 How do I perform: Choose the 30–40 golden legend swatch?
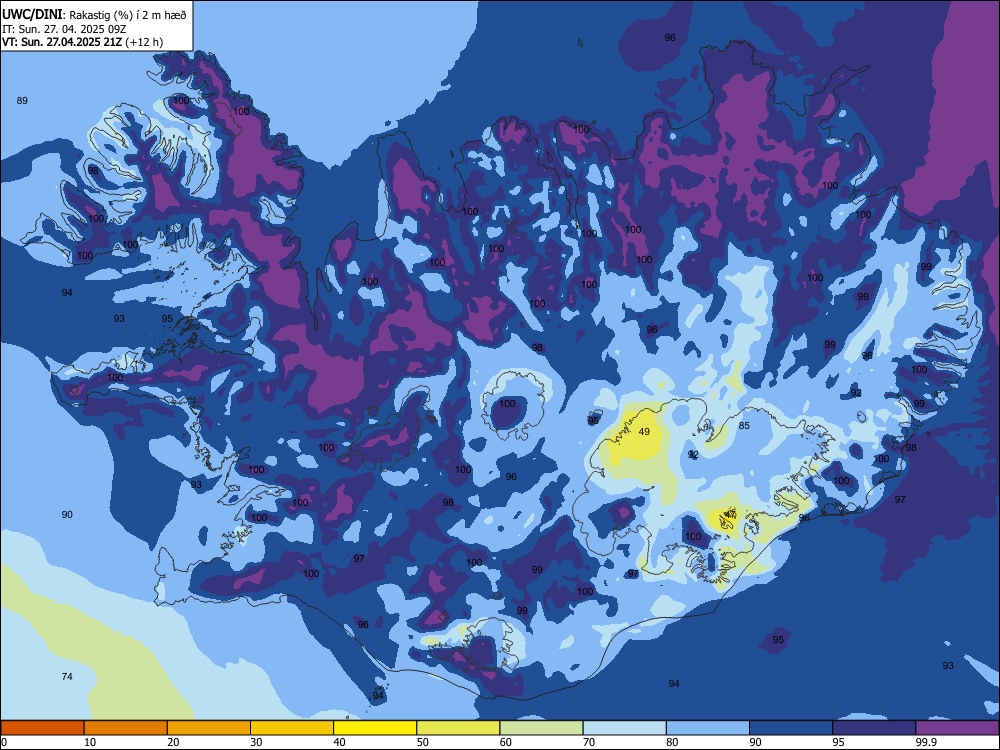[292, 728]
